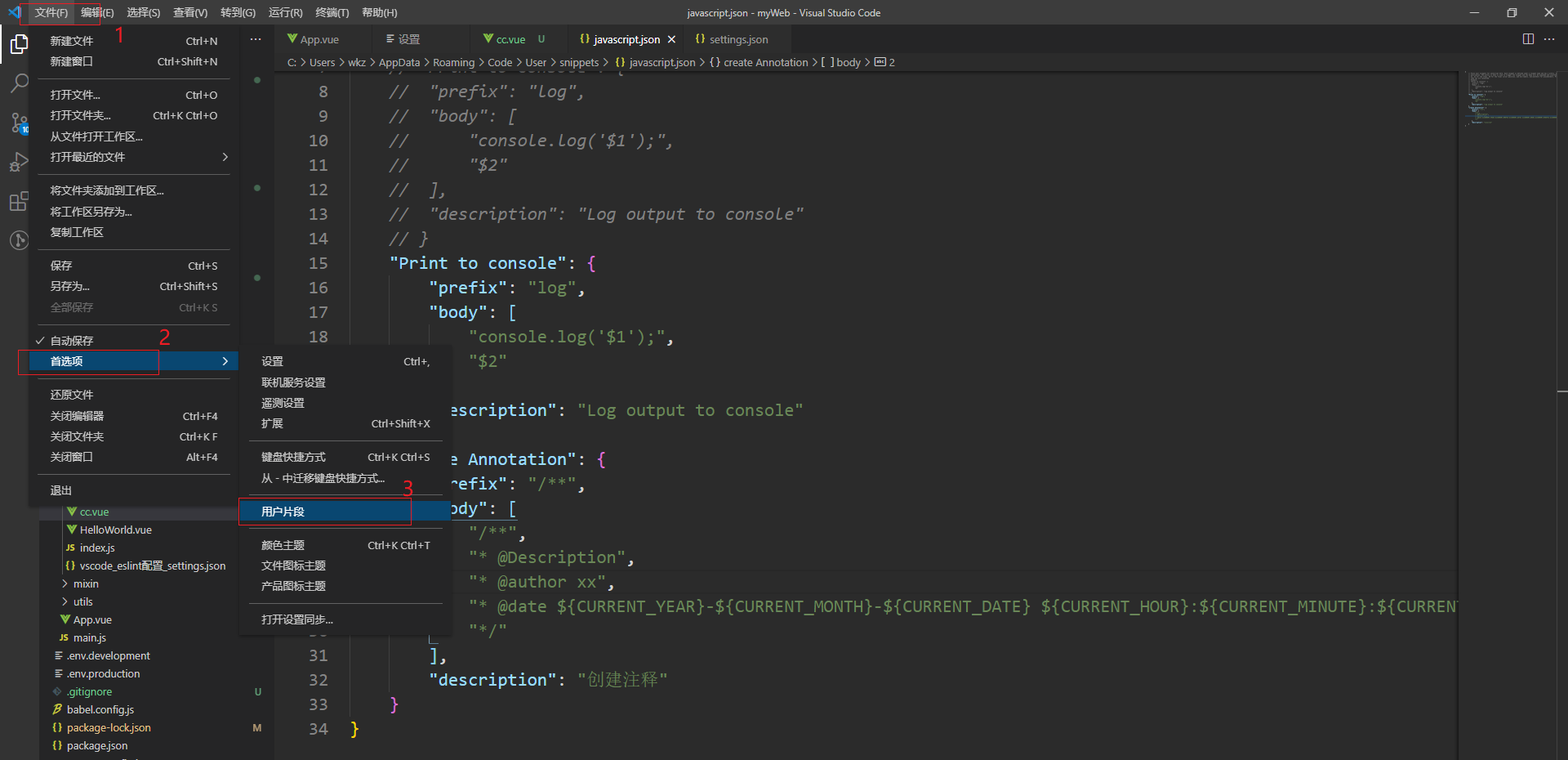Close the javascript.json tab
This screenshot has width=1568, height=760.
(671, 39)
